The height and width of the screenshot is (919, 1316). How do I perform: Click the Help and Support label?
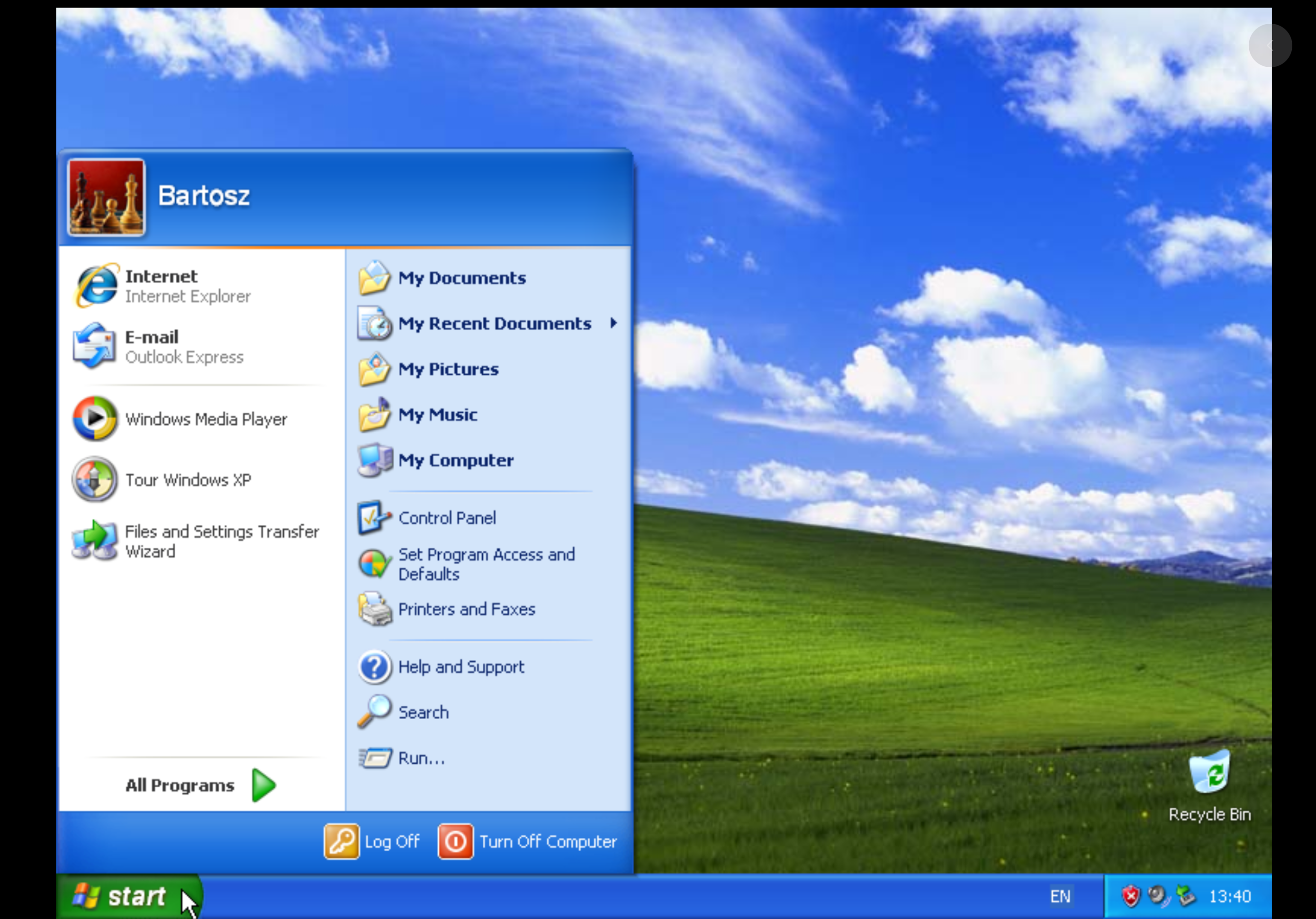tap(461, 667)
